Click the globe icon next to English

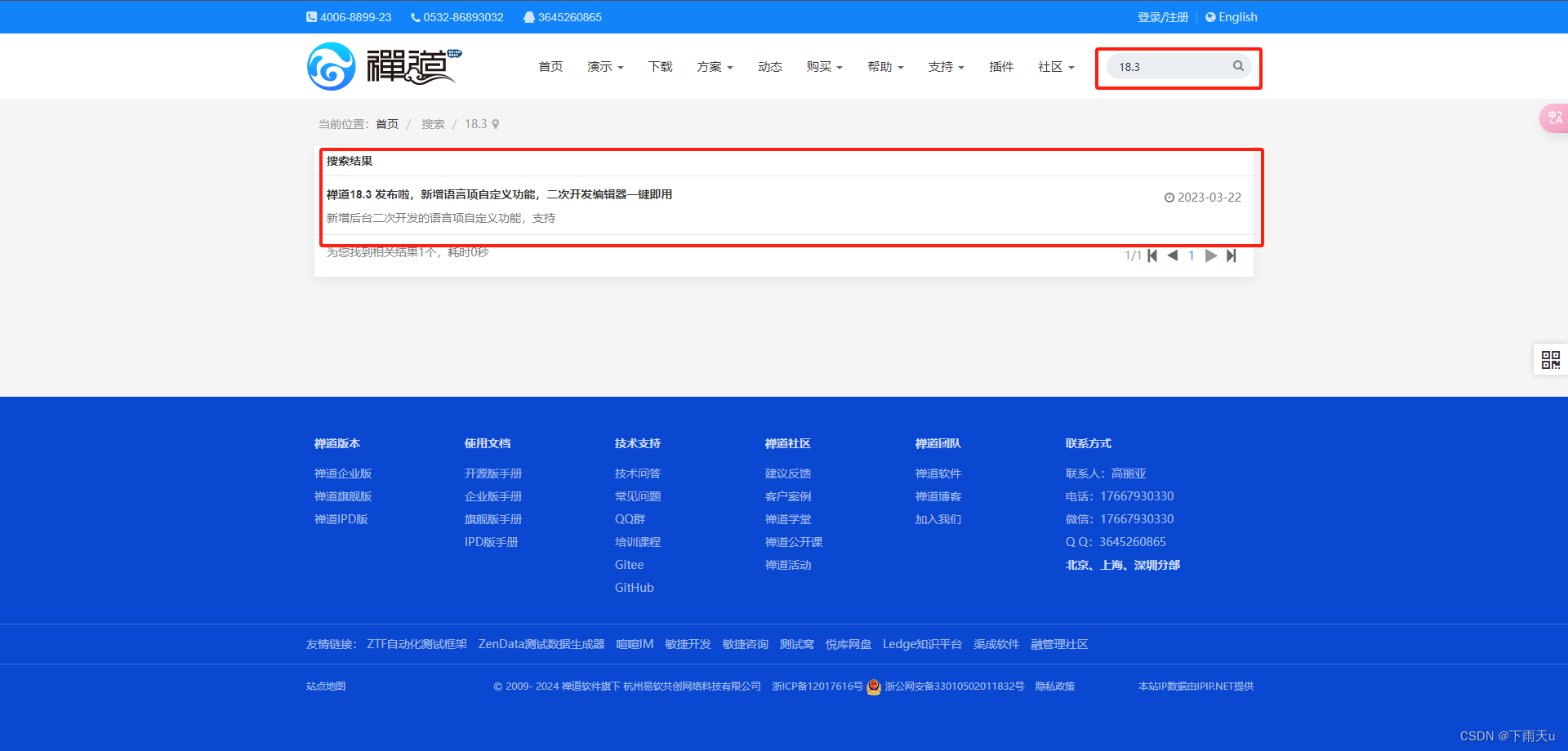pos(1210,17)
